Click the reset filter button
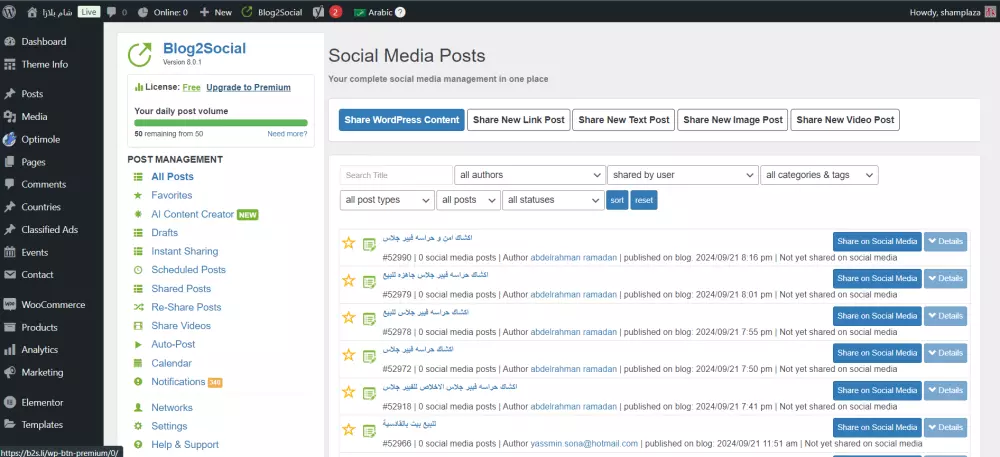The height and width of the screenshot is (457, 1000). [644, 200]
